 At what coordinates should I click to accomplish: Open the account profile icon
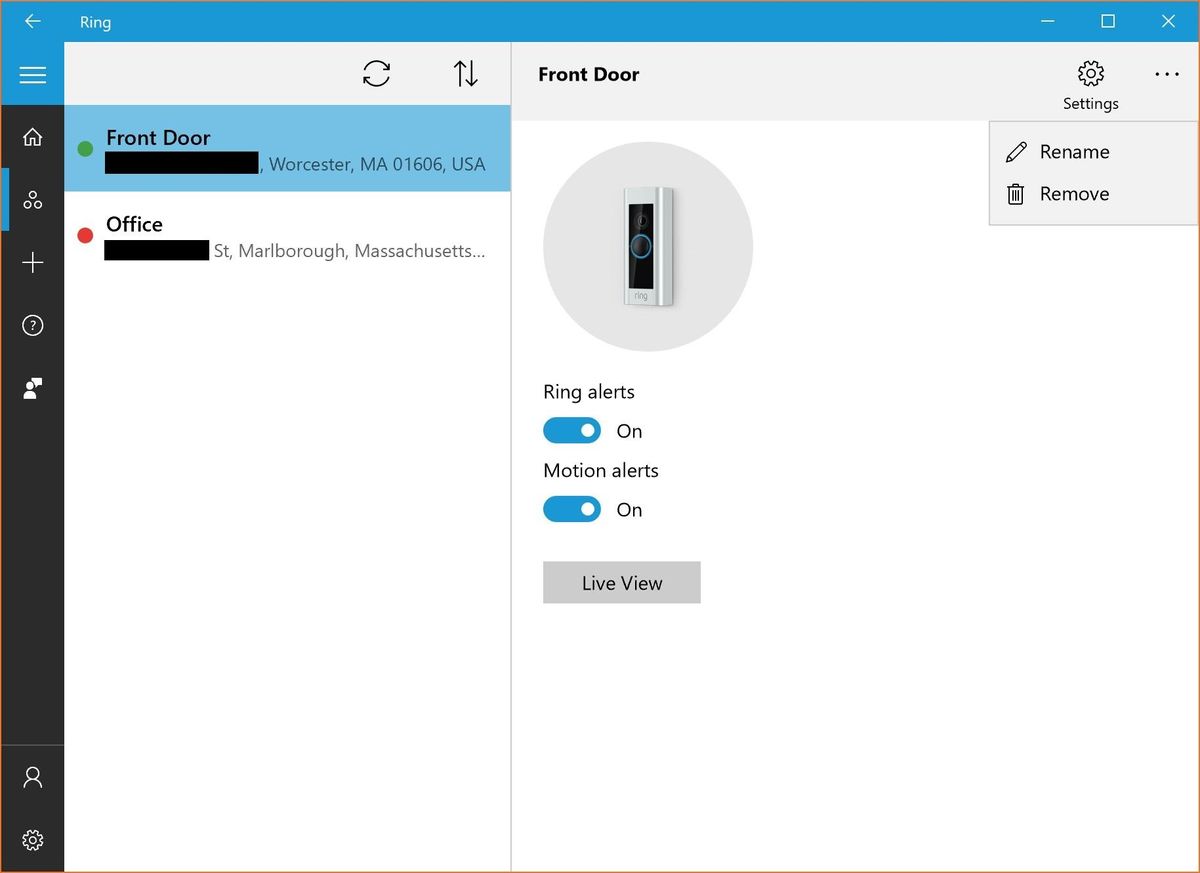pyautogui.click(x=33, y=776)
